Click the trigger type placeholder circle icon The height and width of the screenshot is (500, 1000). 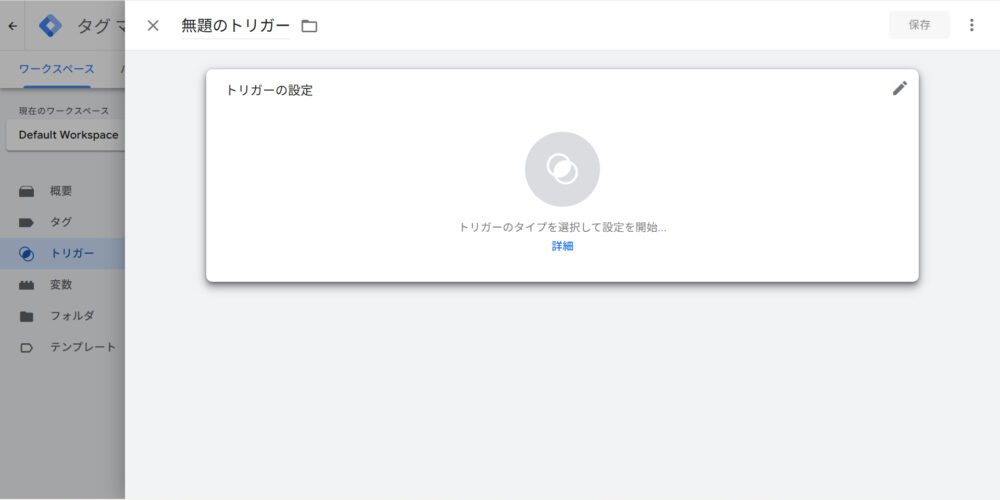tap(562, 169)
